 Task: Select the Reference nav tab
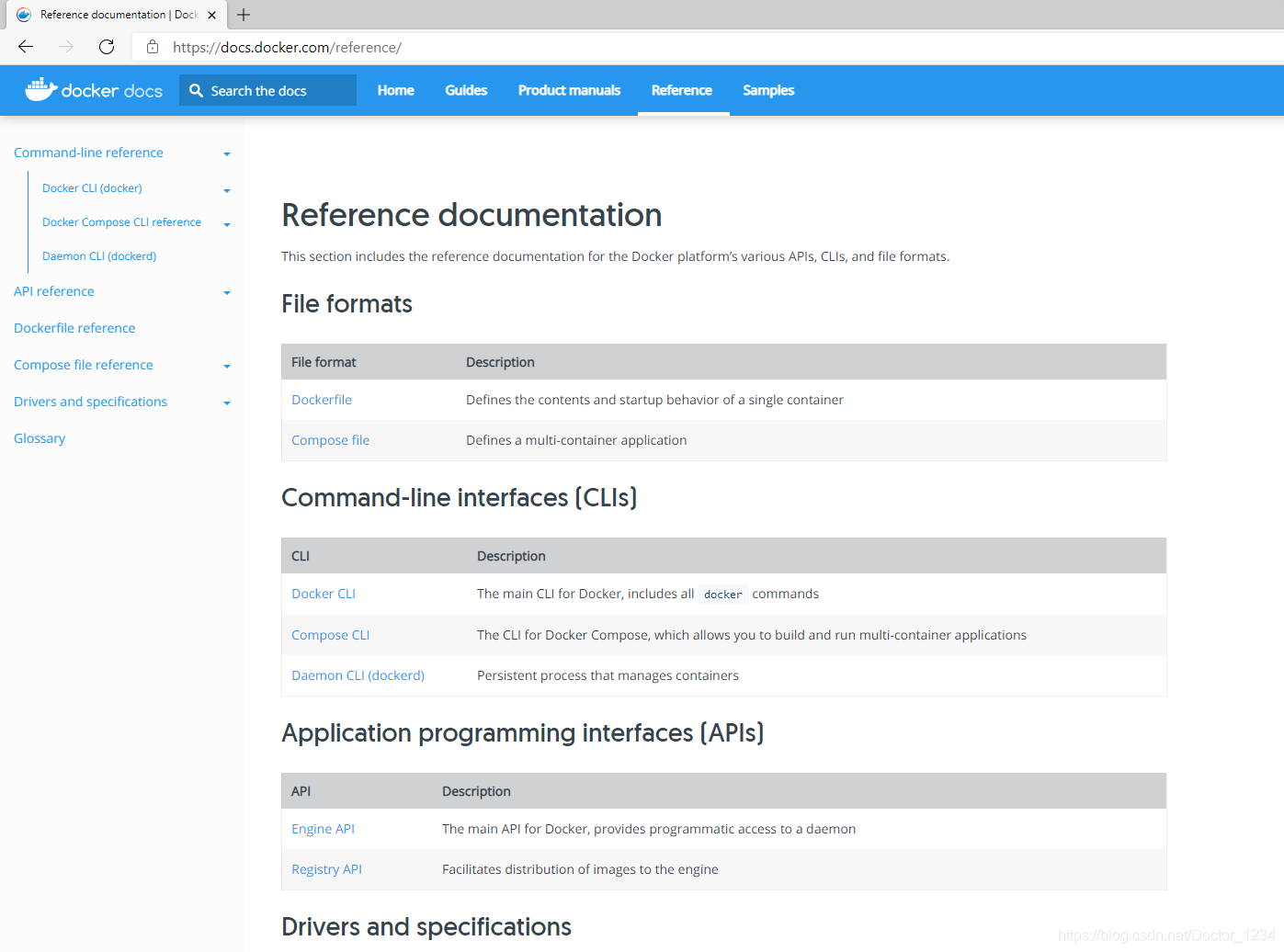point(682,90)
